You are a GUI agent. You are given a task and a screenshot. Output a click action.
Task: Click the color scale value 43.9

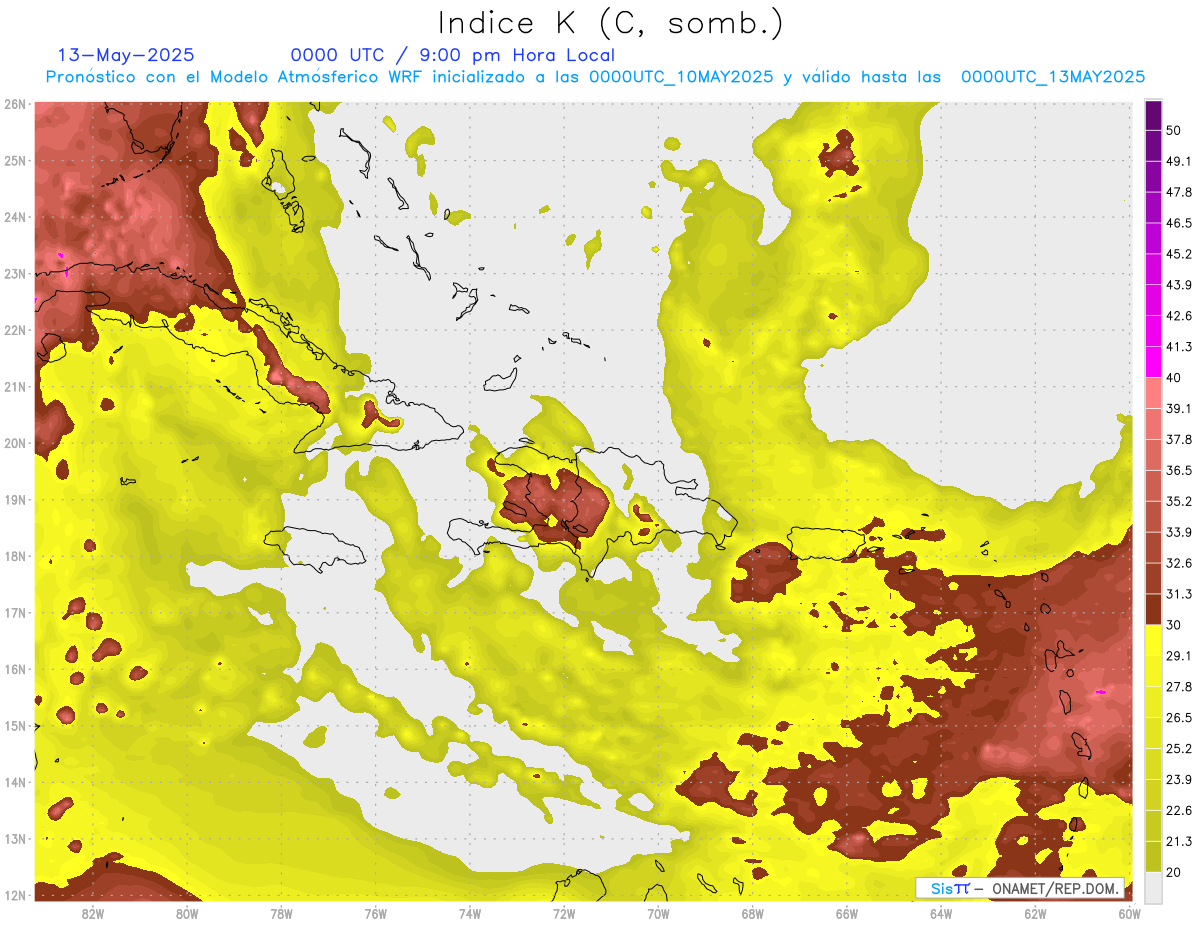(1180, 285)
